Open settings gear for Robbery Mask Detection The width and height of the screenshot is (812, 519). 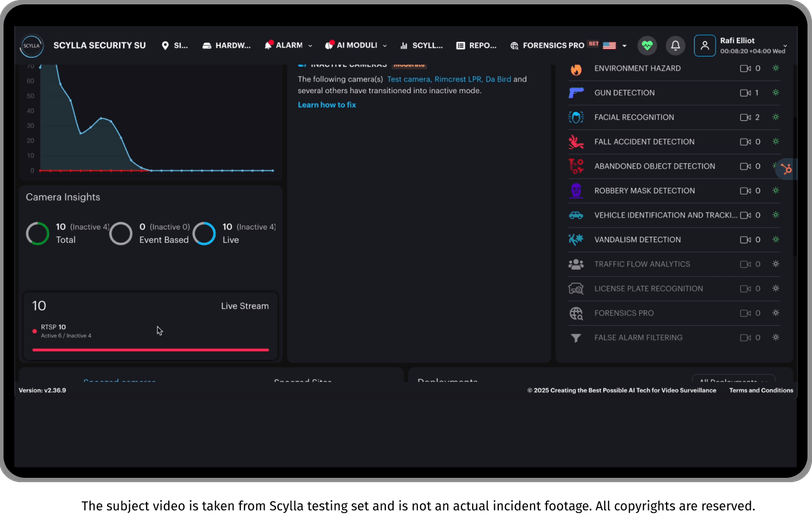pyautogui.click(x=775, y=191)
